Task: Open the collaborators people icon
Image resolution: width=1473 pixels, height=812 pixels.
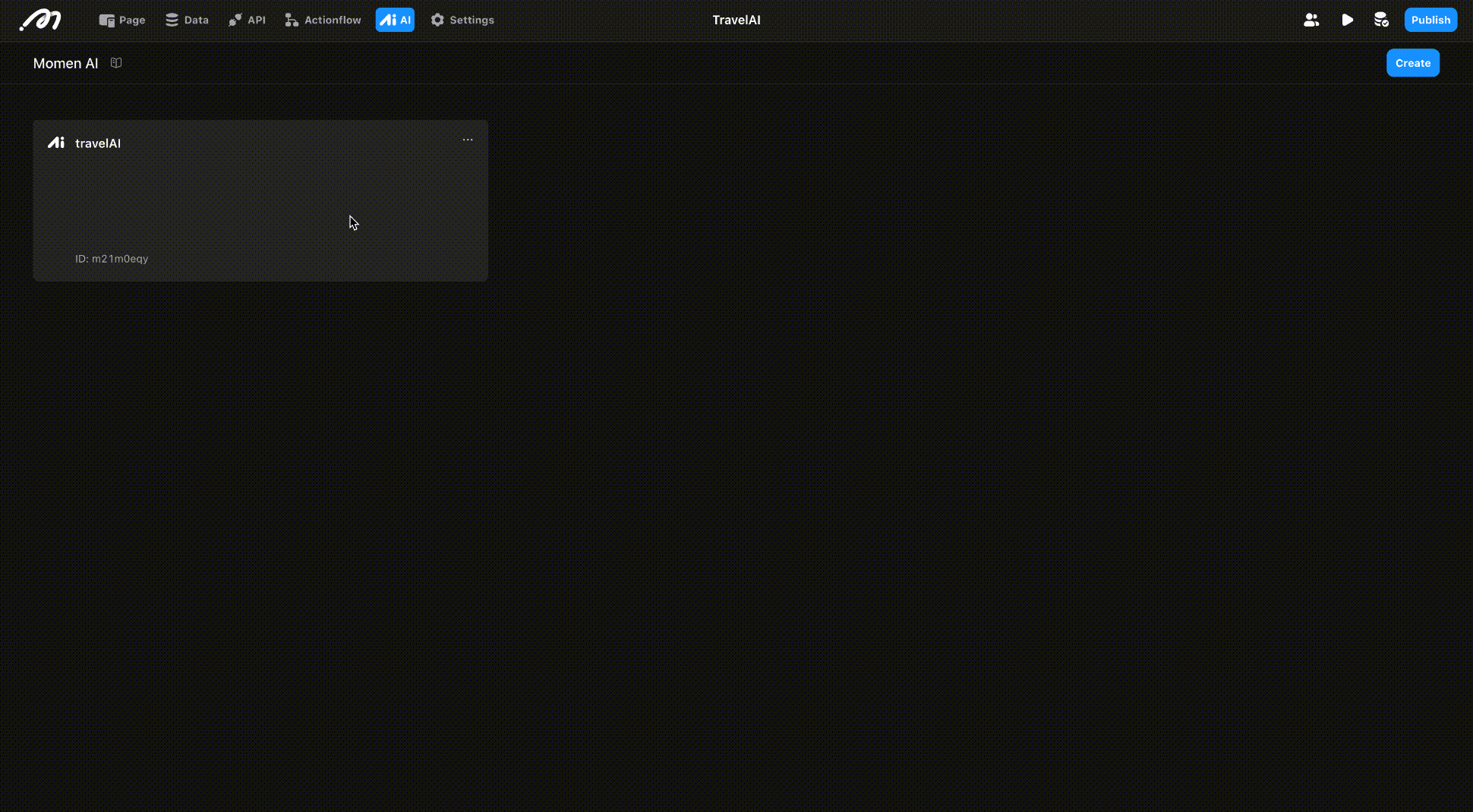Action: coord(1311,20)
